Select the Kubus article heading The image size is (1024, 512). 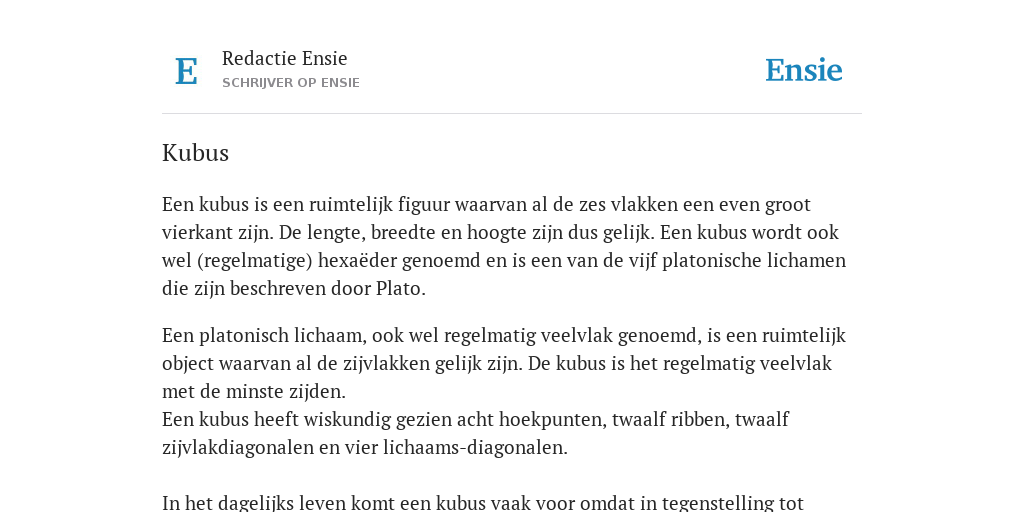pyautogui.click(x=195, y=153)
